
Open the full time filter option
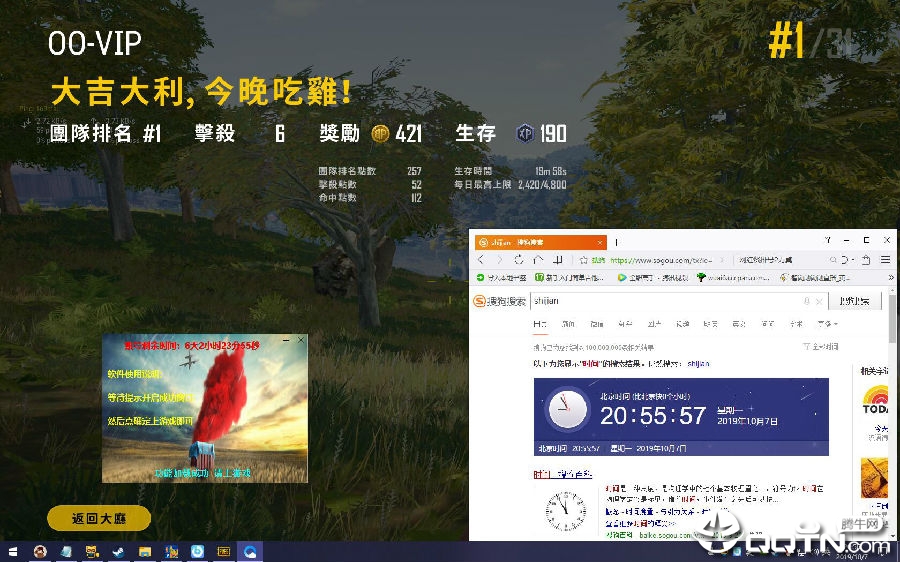point(821,347)
